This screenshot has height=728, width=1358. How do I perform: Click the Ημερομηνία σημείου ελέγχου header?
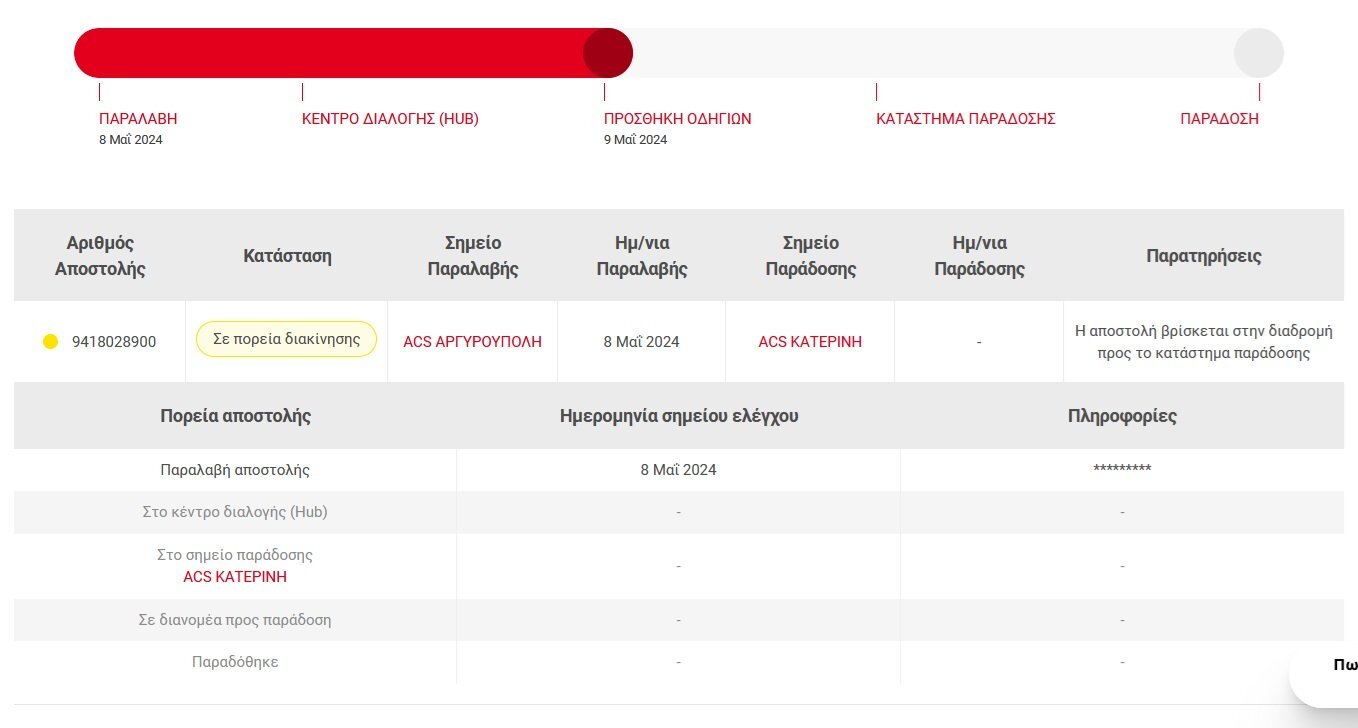(x=679, y=416)
